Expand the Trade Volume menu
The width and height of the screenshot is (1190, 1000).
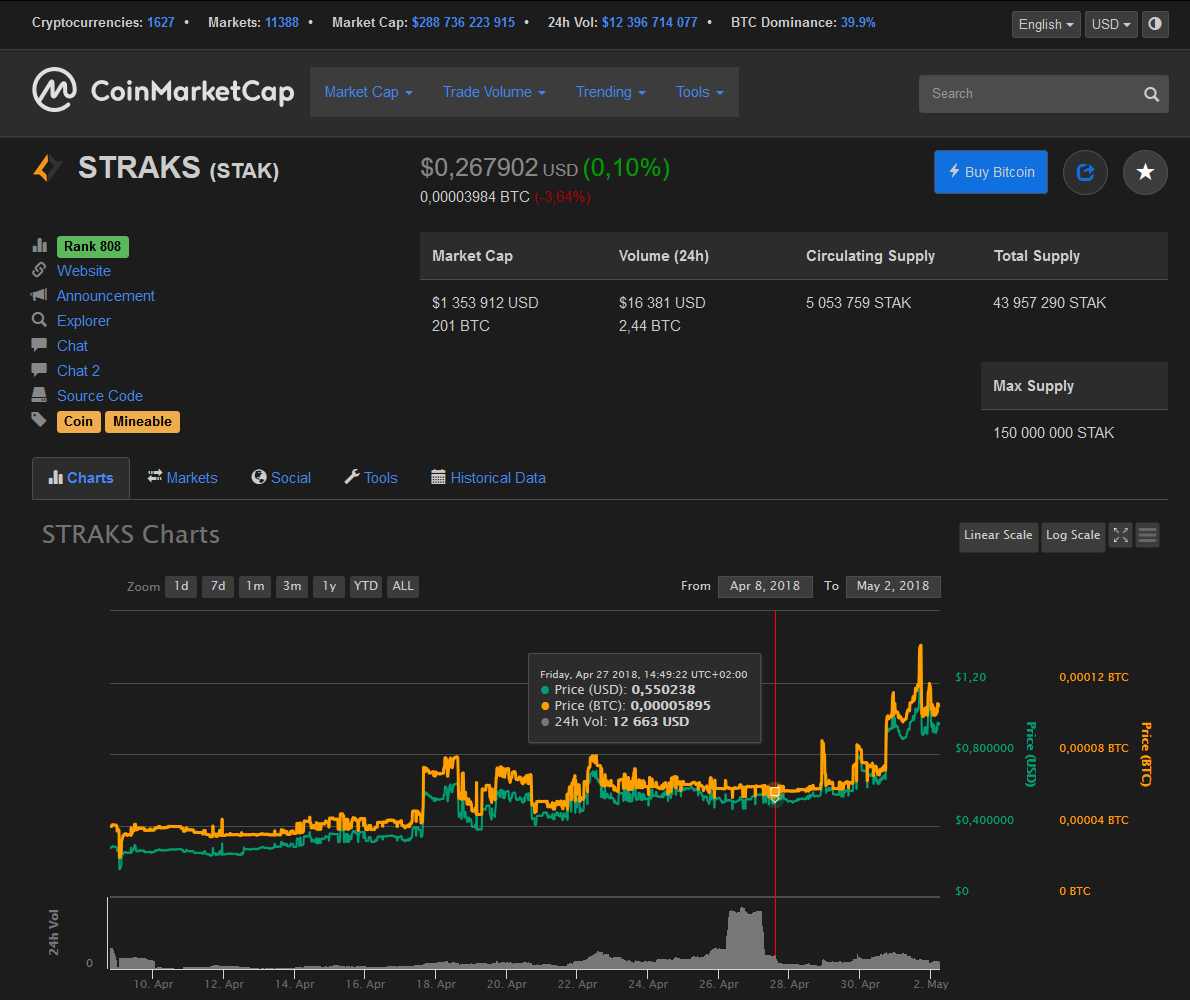tap(495, 92)
